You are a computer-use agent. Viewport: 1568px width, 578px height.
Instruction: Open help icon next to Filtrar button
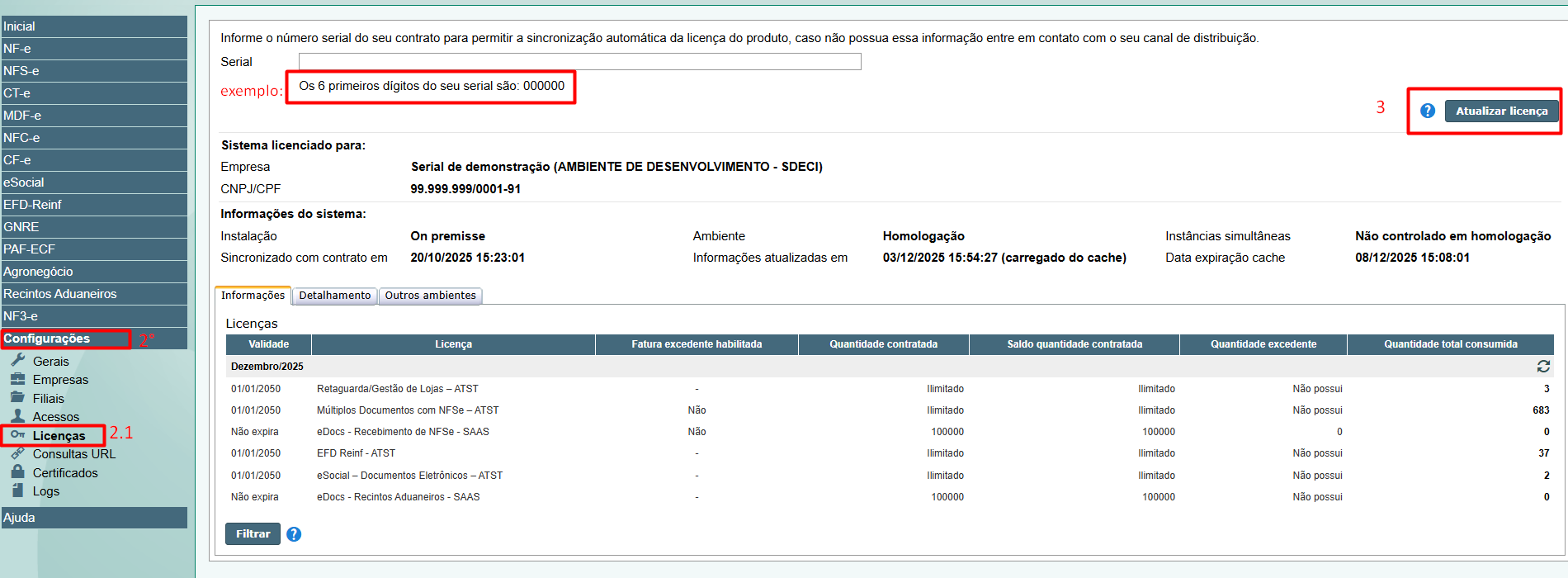click(294, 534)
